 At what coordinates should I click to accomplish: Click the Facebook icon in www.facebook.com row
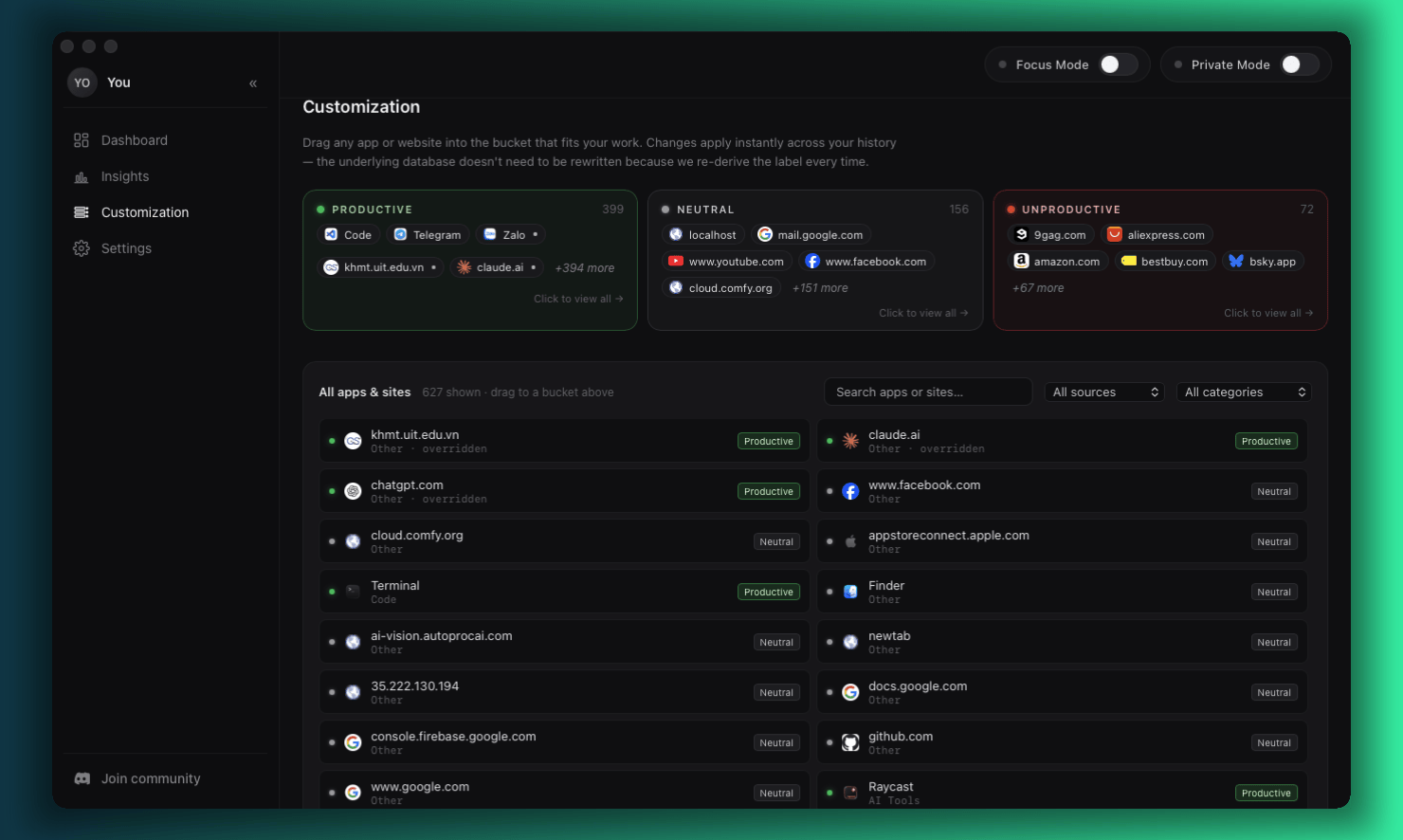click(850, 491)
